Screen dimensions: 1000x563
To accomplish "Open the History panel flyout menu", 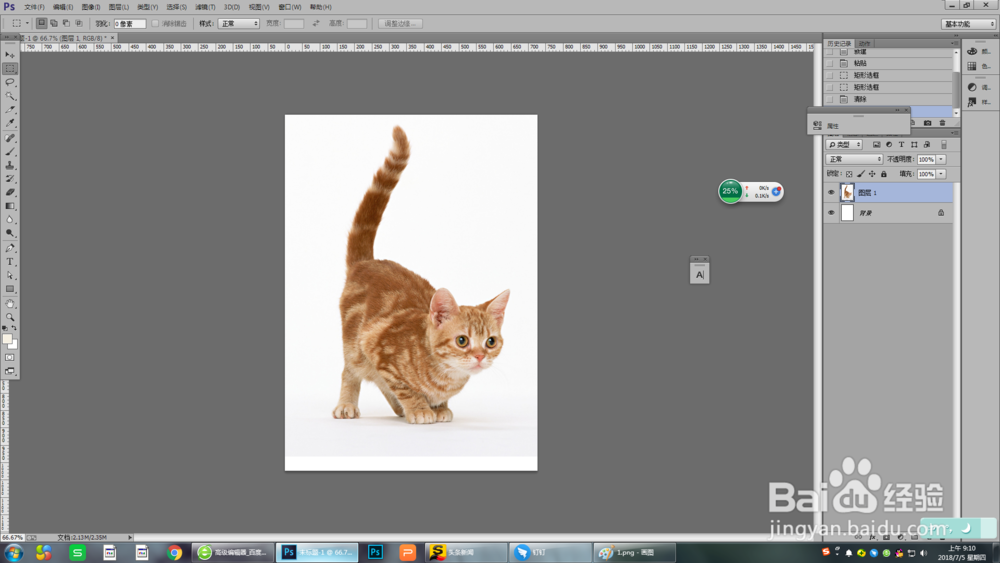I will 954,43.
